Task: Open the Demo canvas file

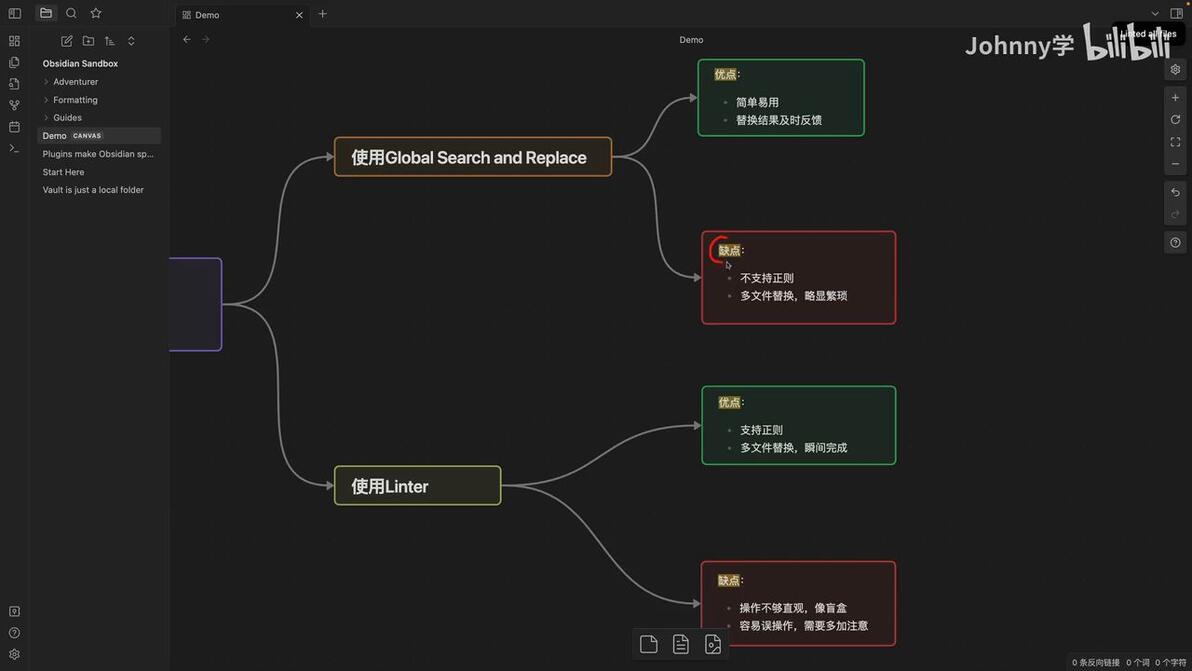Action: (99, 135)
